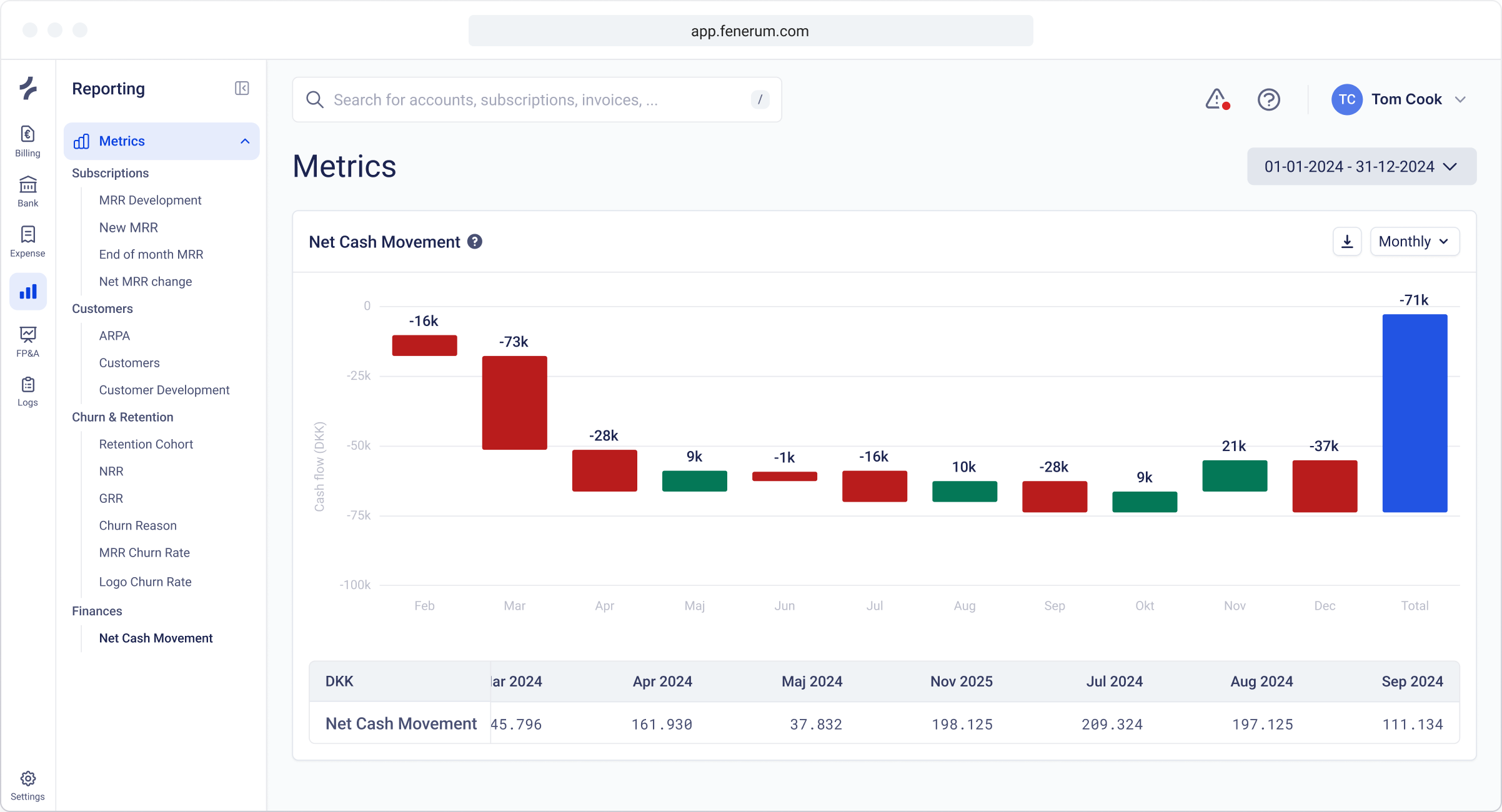Viewport: 1502px width, 812px height.
Task: Click the notifications alert icon
Action: 1216,99
